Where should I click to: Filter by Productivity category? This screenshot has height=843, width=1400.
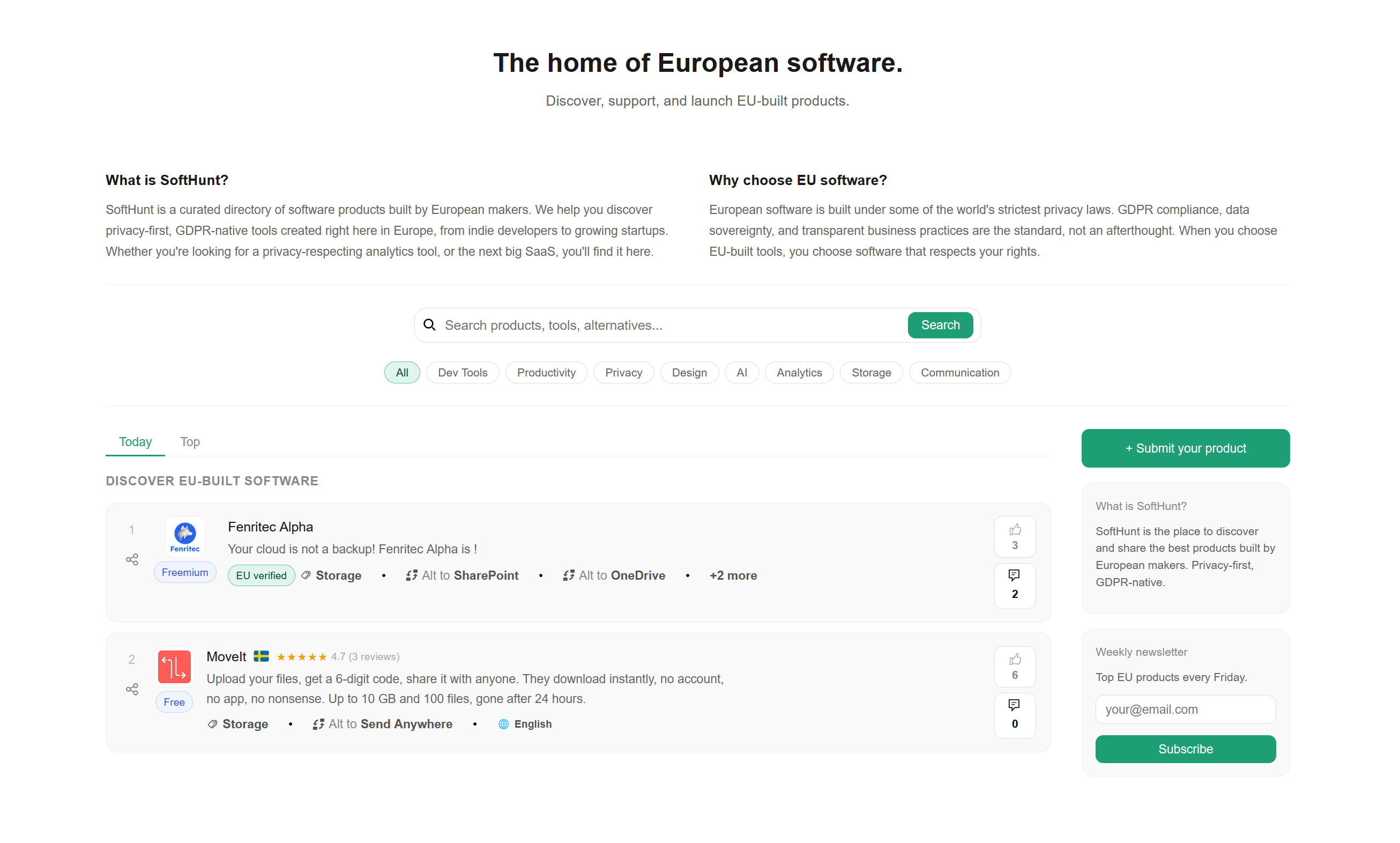[x=546, y=373]
